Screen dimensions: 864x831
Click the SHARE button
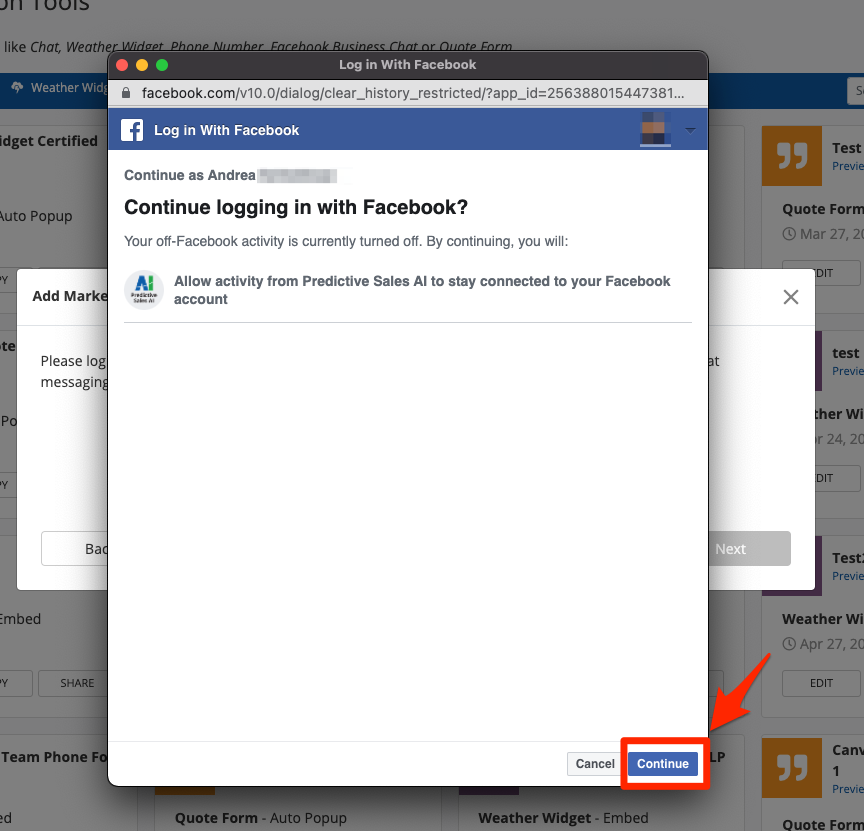77,683
